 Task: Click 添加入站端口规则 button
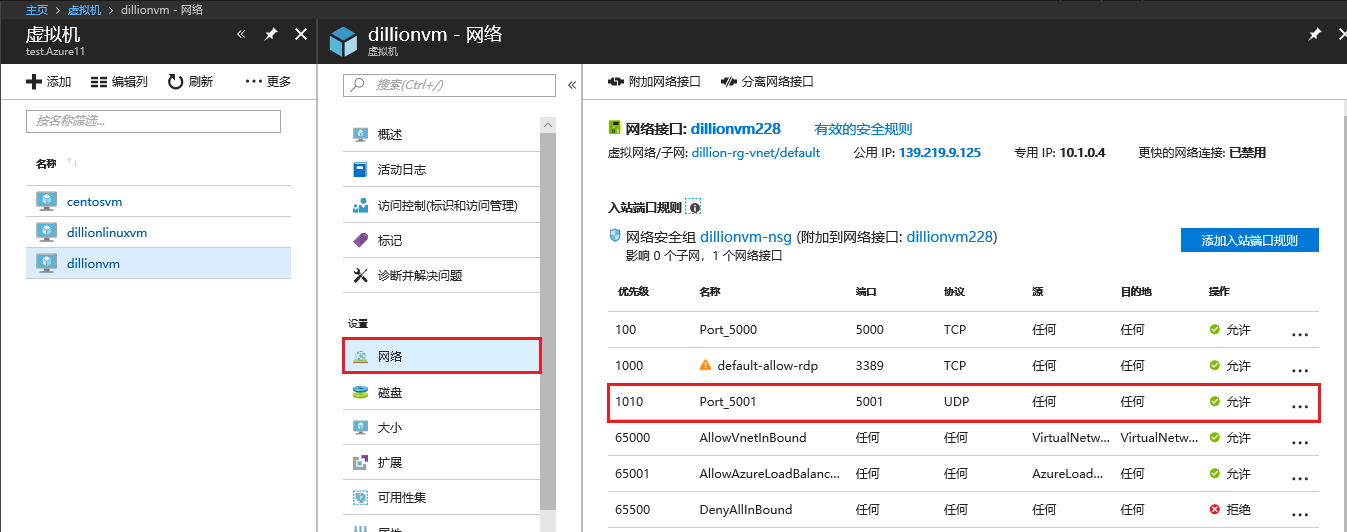click(x=1249, y=240)
